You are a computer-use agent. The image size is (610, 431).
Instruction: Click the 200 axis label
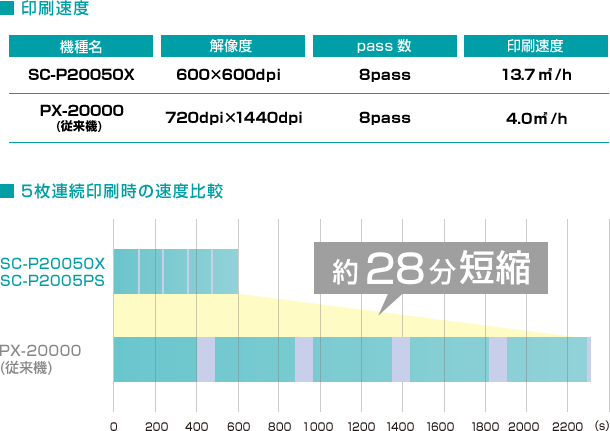coord(156,426)
